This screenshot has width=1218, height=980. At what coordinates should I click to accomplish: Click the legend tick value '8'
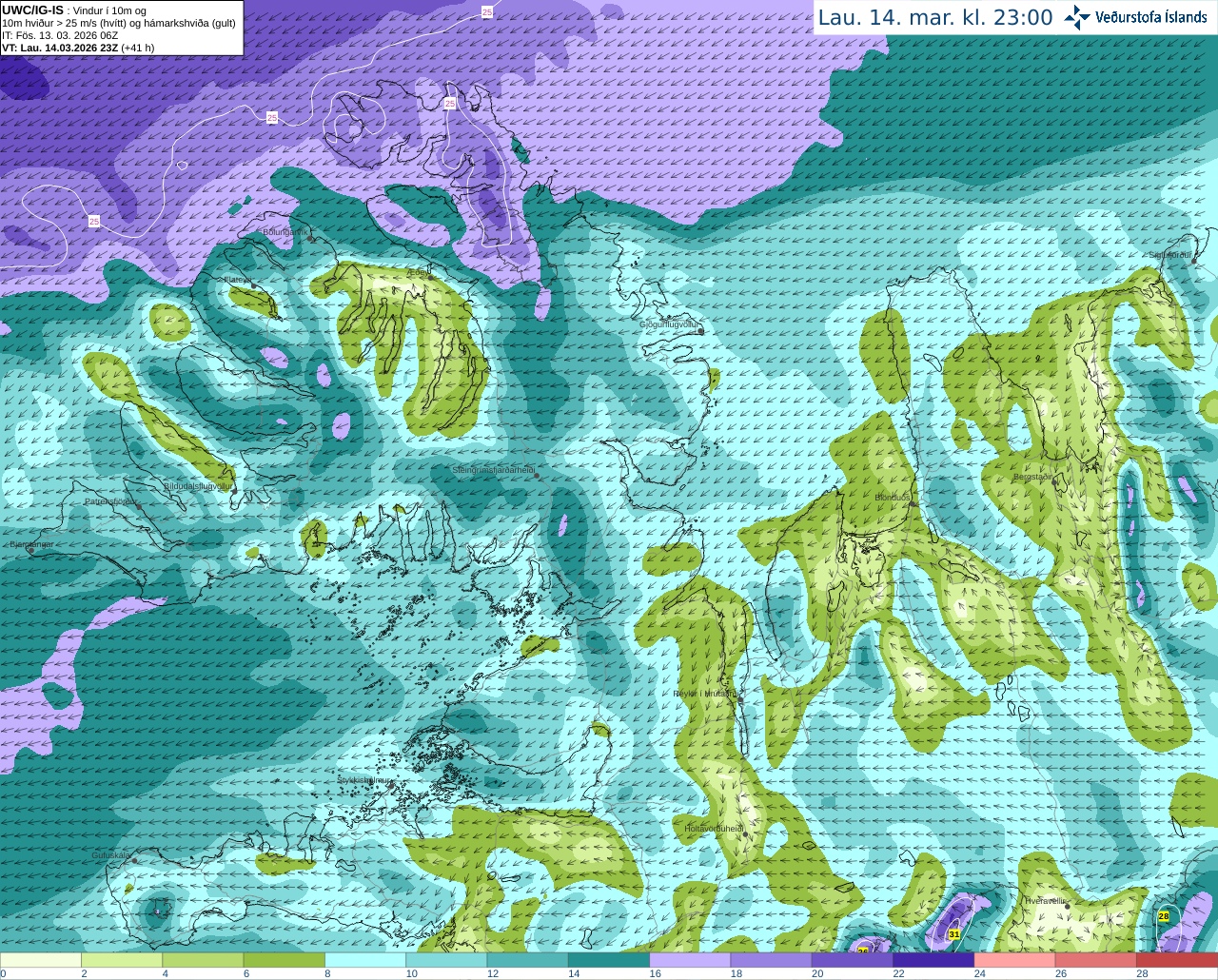[x=328, y=974]
